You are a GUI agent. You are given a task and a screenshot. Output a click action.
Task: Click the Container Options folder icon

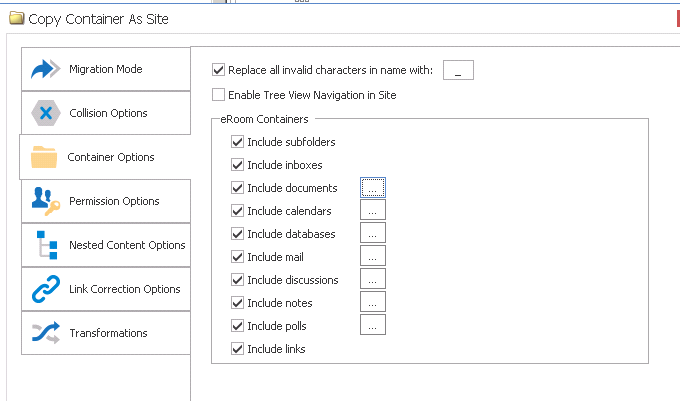pos(45,157)
